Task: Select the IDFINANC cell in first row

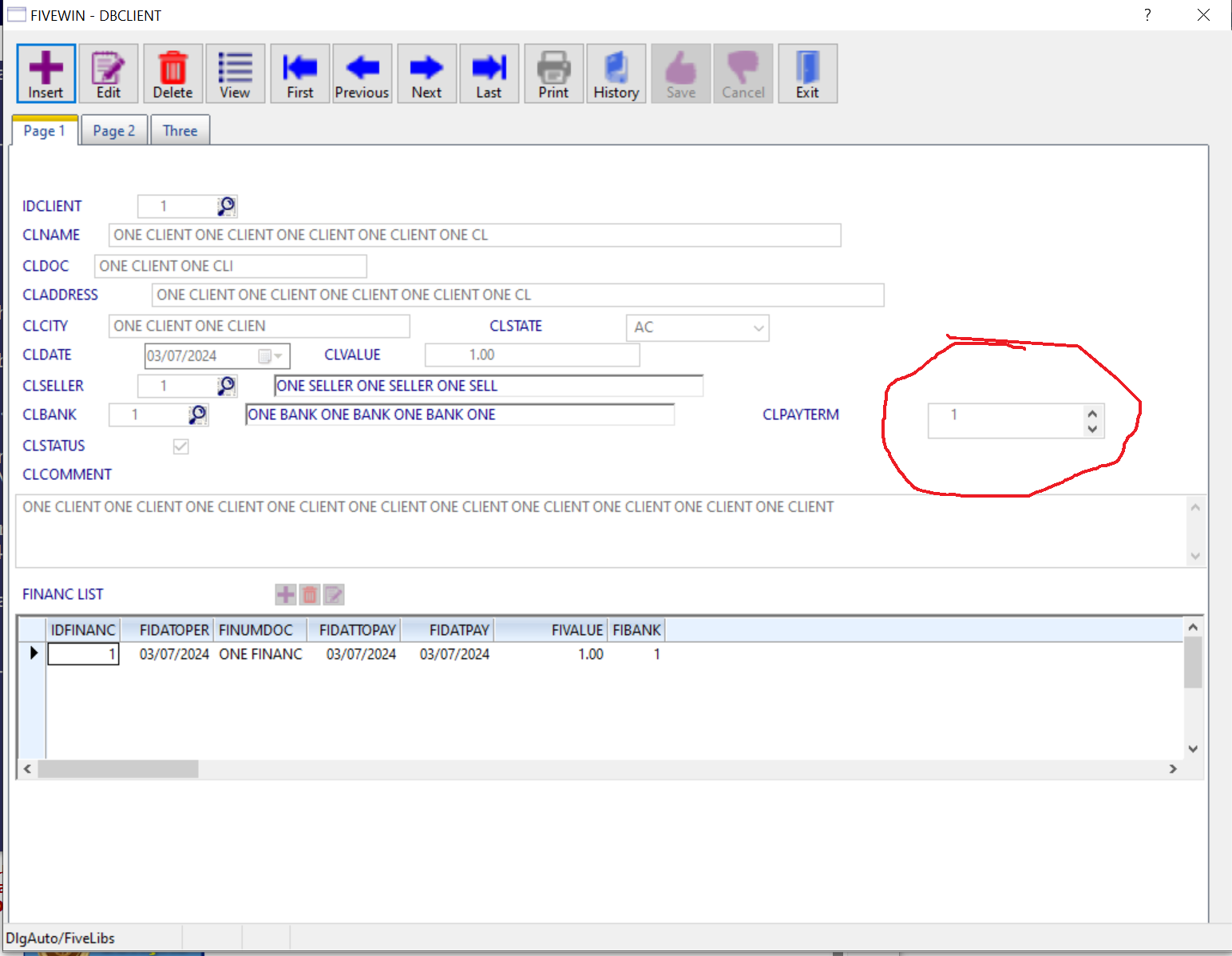Action: pos(83,655)
